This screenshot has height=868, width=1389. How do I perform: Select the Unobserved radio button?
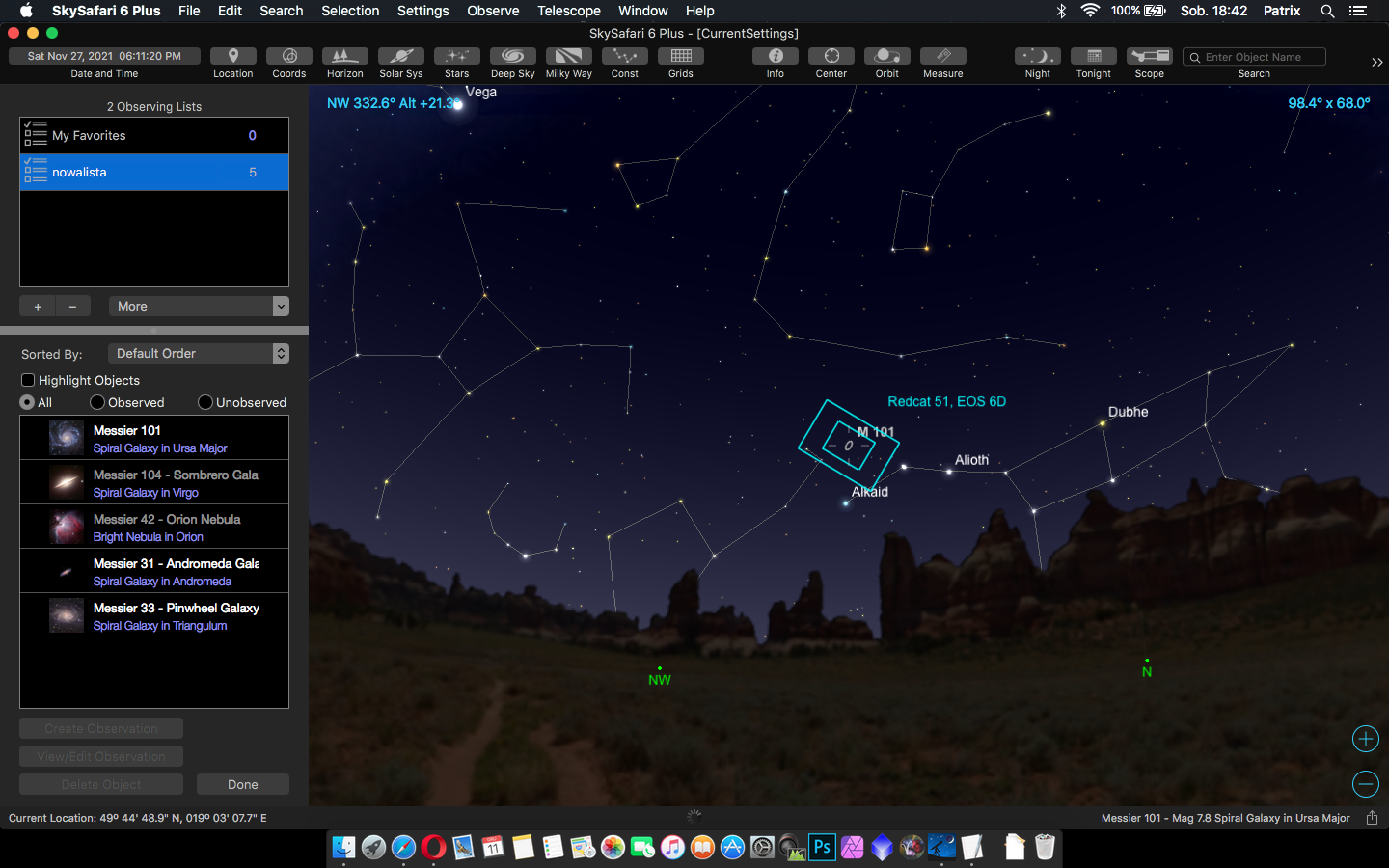(x=205, y=402)
